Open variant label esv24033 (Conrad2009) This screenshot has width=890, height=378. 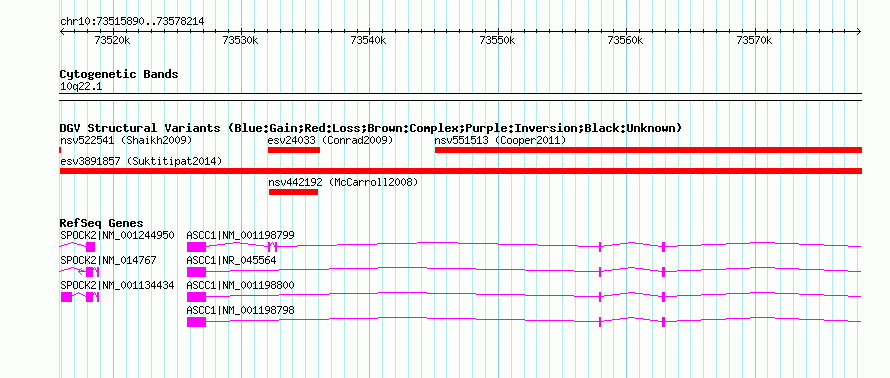tap(330, 140)
